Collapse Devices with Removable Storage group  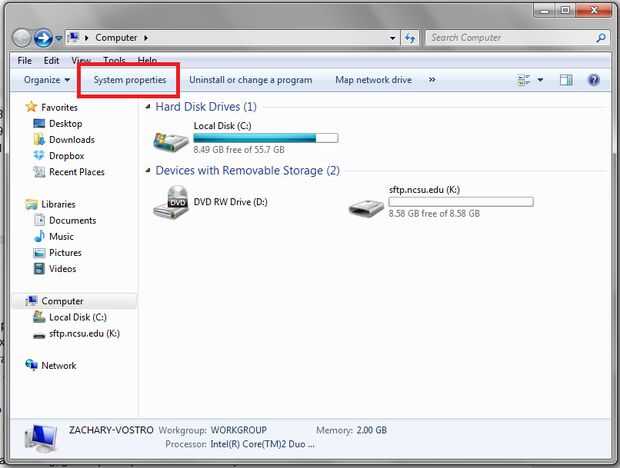pos(148,171)
